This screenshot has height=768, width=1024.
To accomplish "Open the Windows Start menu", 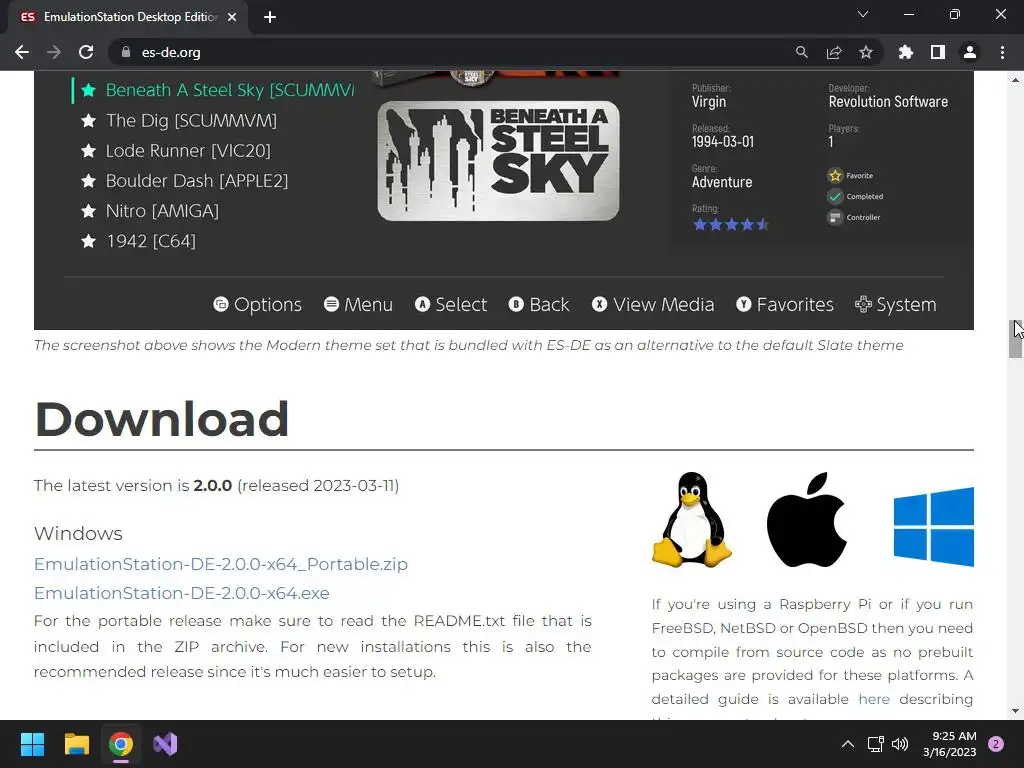I will tap(32, 744).
